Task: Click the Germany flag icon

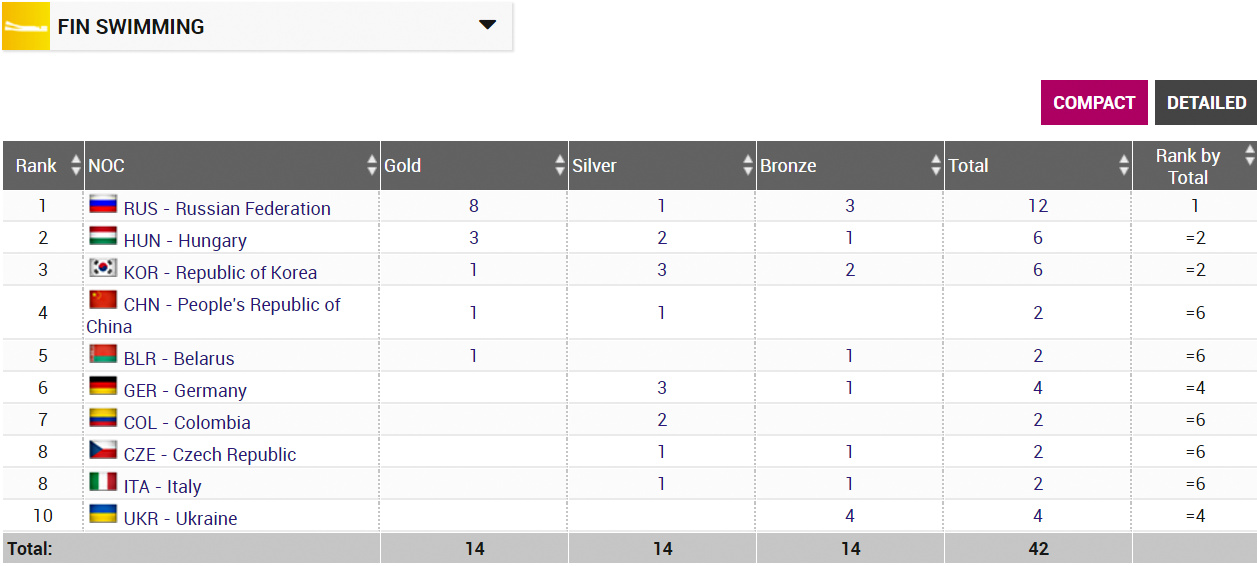Action: 103,387
